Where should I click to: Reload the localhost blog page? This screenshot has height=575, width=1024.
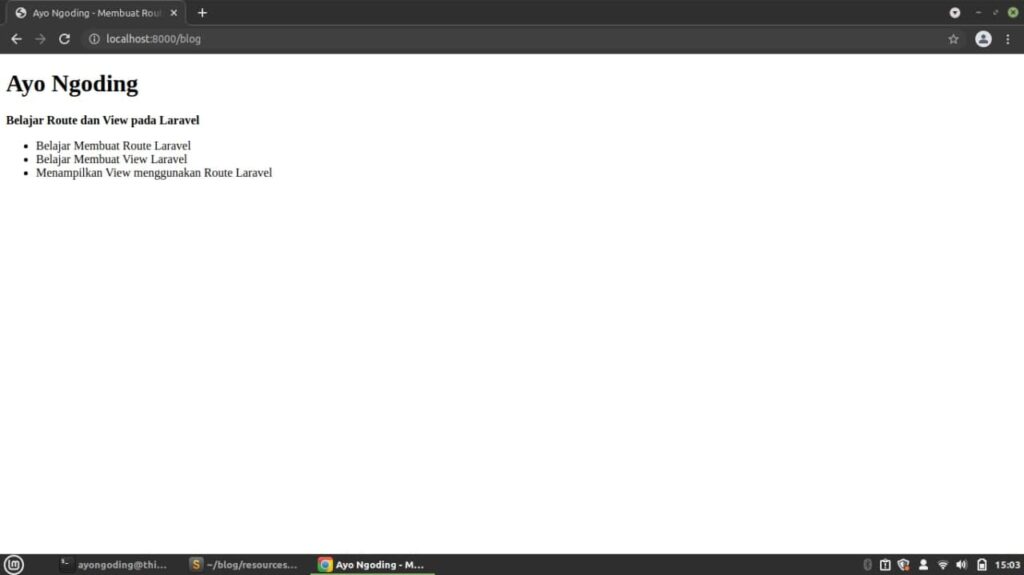[64, 39]
